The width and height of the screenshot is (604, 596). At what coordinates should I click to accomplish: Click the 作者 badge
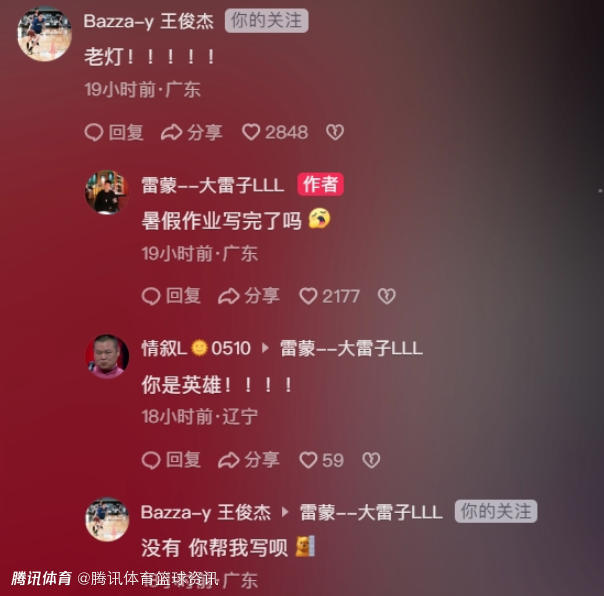(x=320, y=184)
